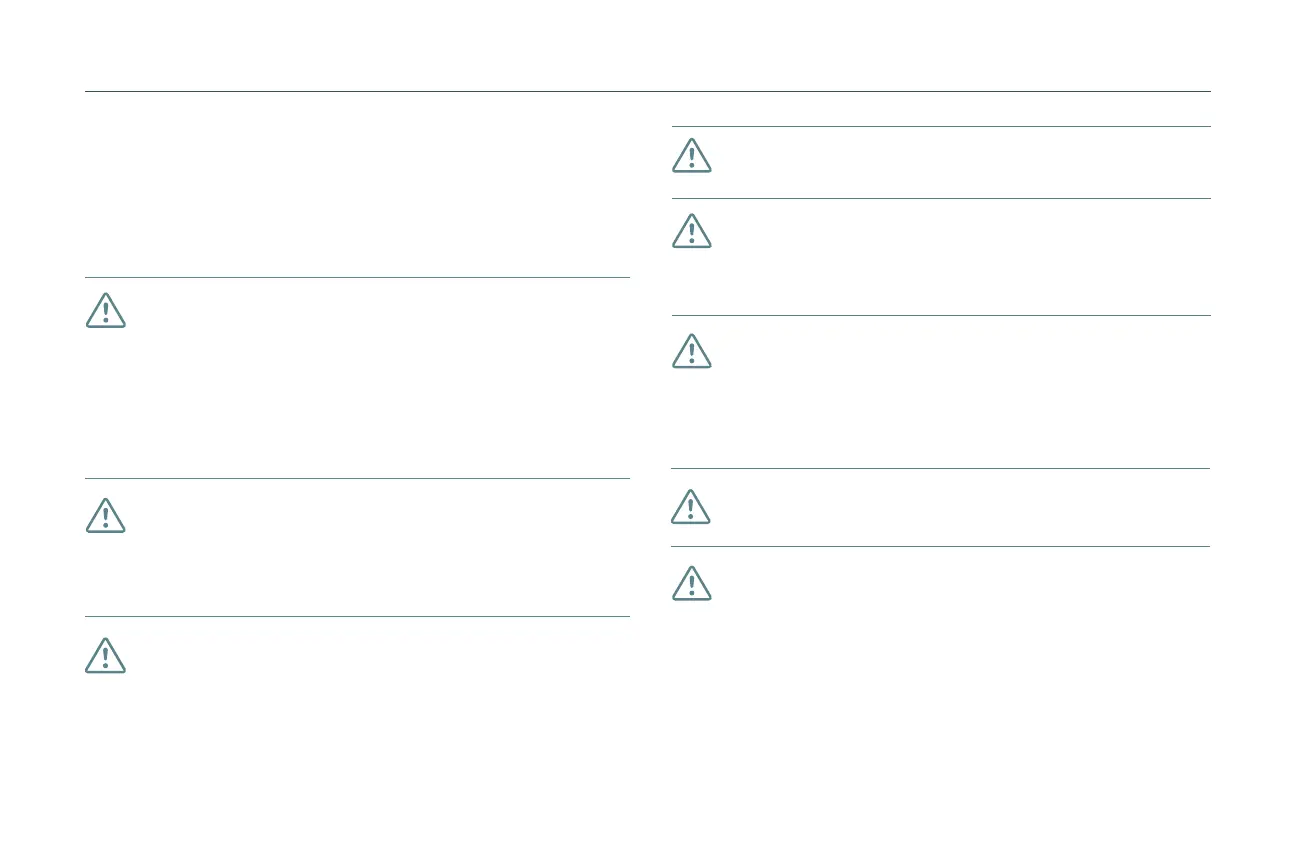The height and width of the screenshot is (864, 1296).
Task: Select the middle warning icon in left column
Action: [105, 515]
